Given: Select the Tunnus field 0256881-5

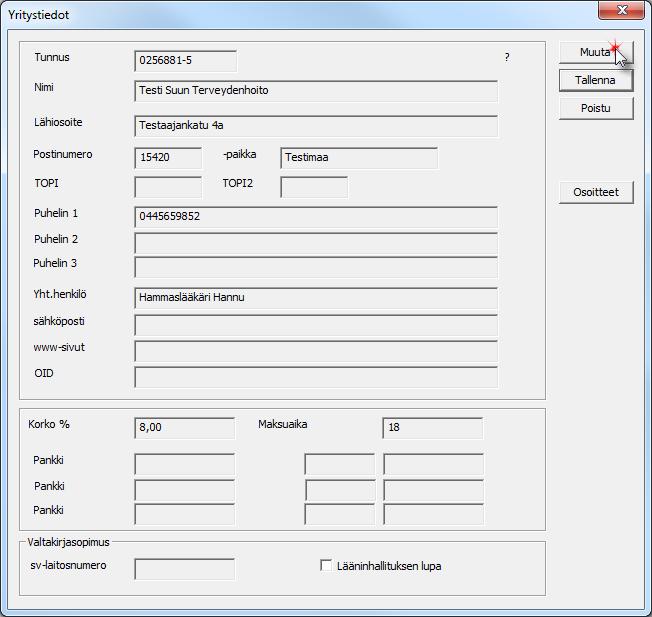Looking at the screenshot, I should [x=185, y=61].
